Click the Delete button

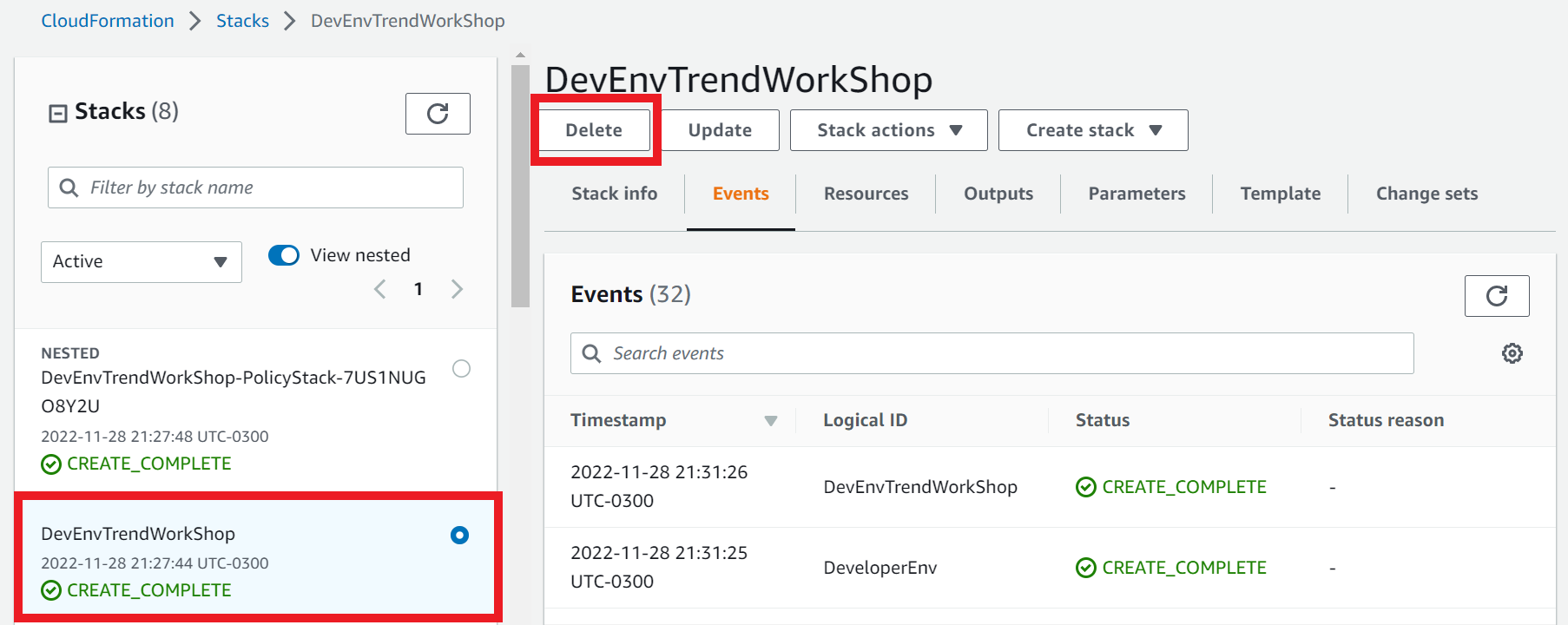595,130
